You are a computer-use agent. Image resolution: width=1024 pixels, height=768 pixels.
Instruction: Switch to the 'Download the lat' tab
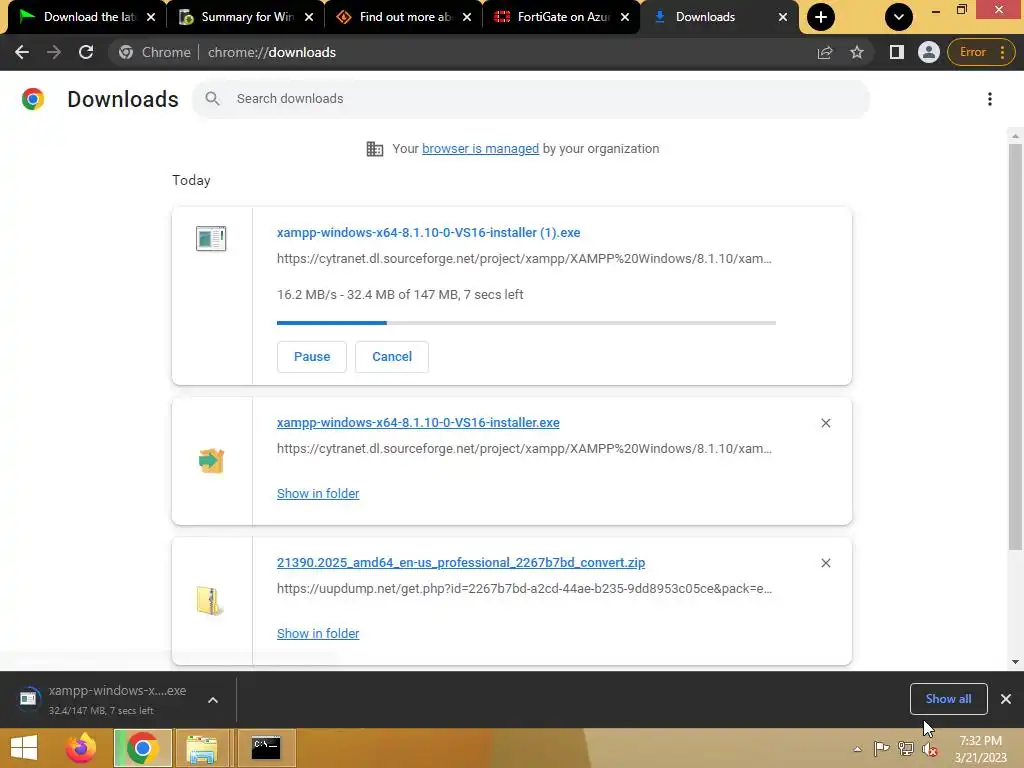86,17
